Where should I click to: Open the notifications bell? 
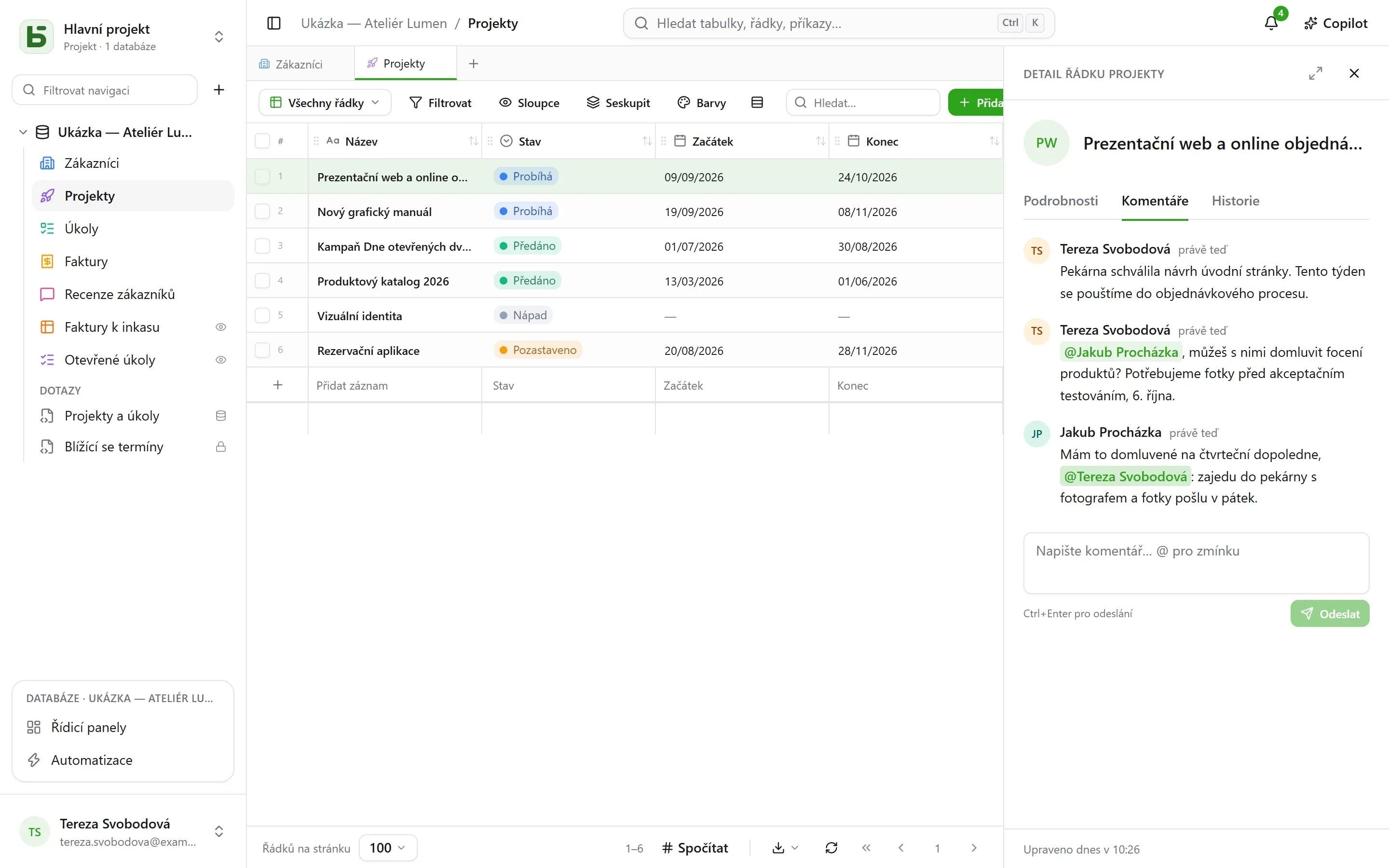[x=1271, y=23]
